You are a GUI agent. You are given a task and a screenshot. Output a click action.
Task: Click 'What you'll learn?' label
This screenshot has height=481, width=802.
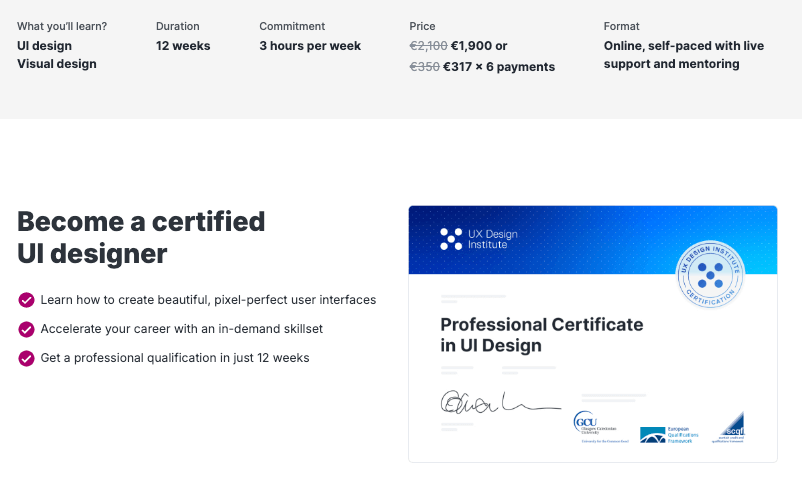(x=62, y=26)
